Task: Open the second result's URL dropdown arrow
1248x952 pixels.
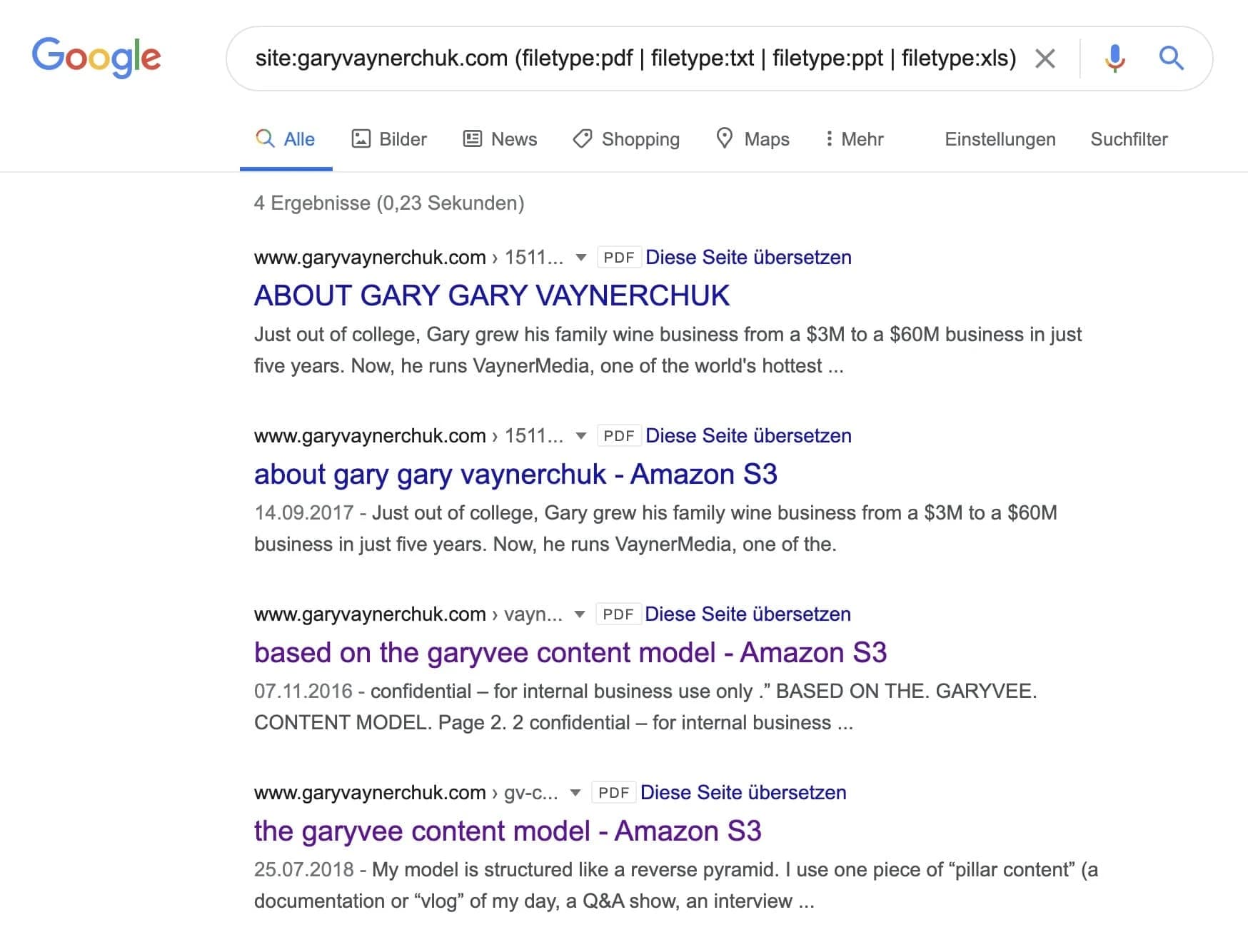Action: click(581, 436)
